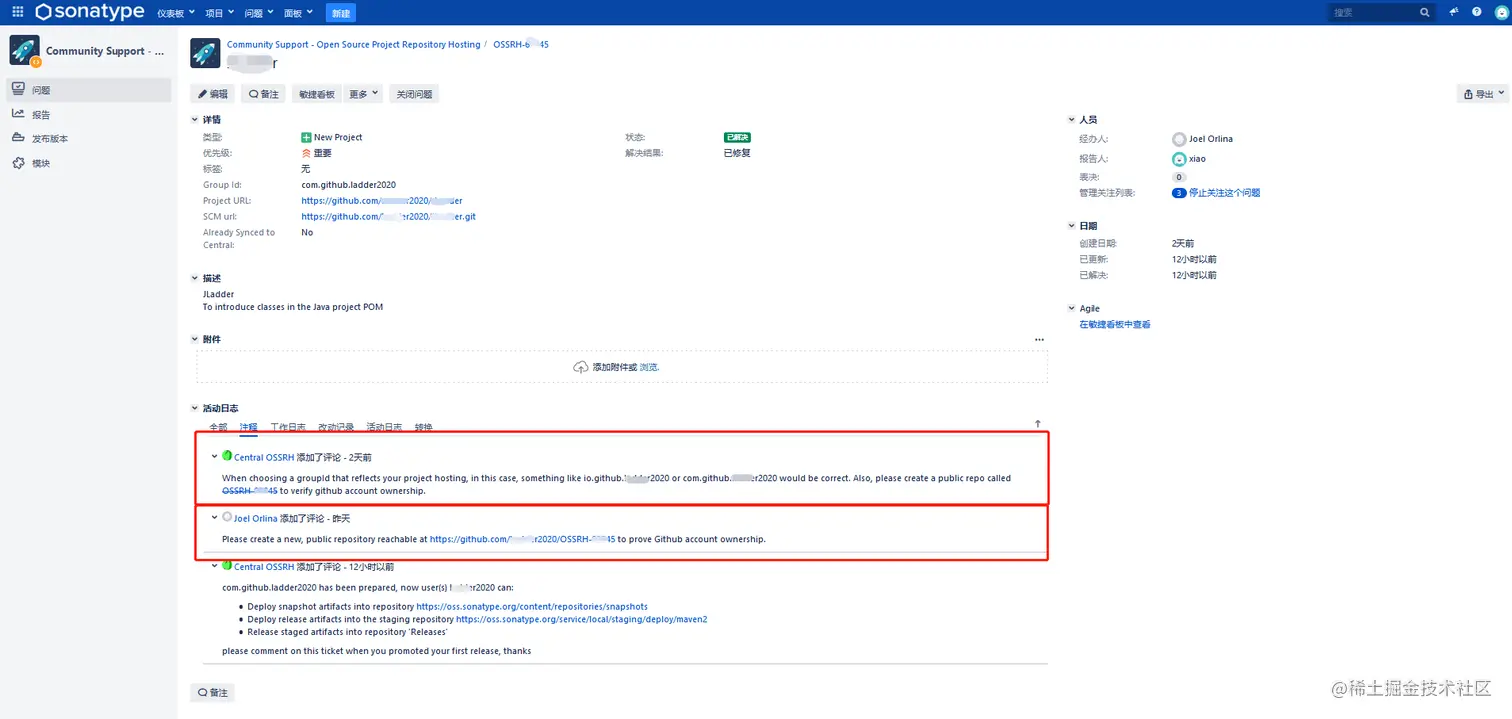
Task: Click the 重要 priority arrow icon
Action: pyautogui.click(x=306, y=153)
